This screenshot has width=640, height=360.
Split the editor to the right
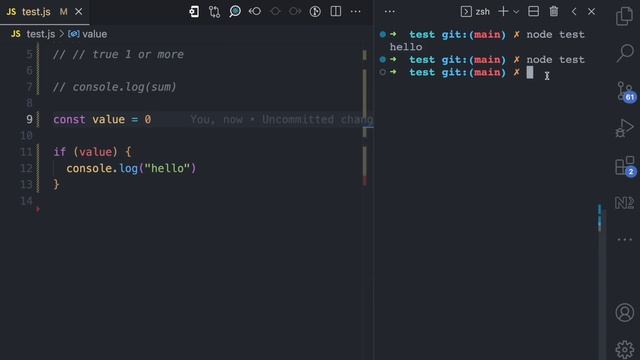[x=336, y=11]
